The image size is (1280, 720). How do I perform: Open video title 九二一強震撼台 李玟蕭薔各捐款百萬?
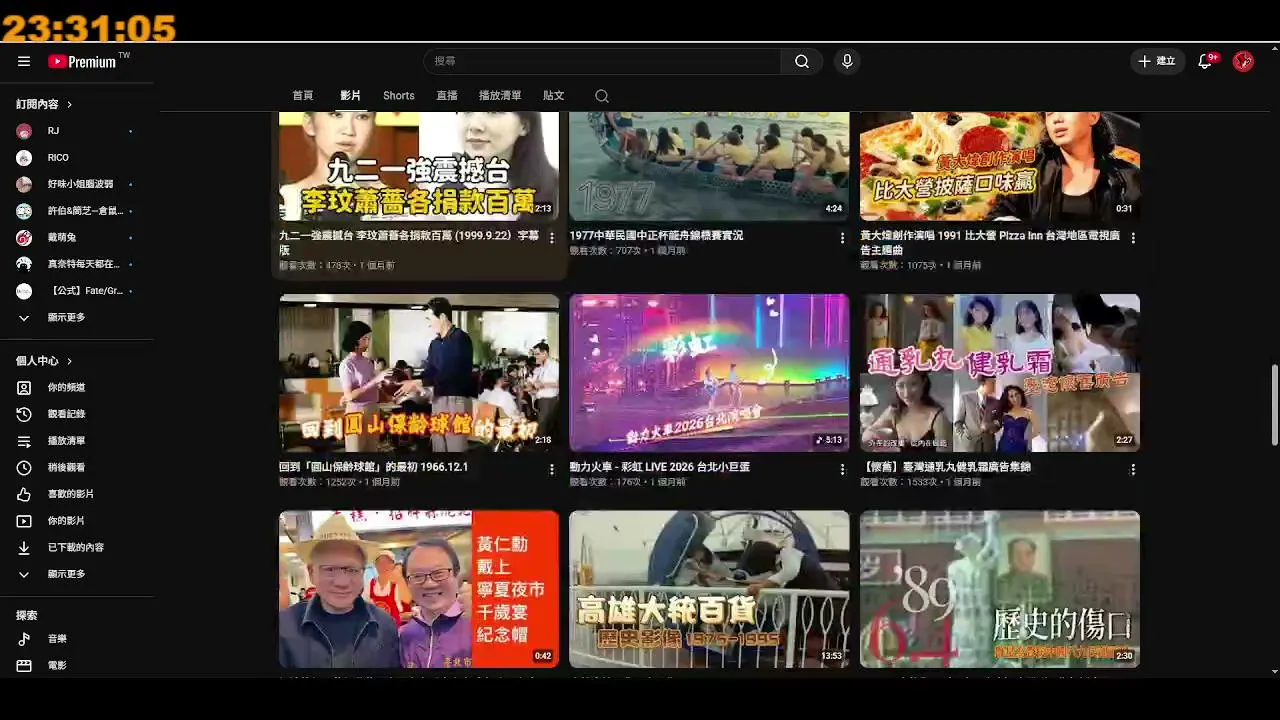coord(410,243)
